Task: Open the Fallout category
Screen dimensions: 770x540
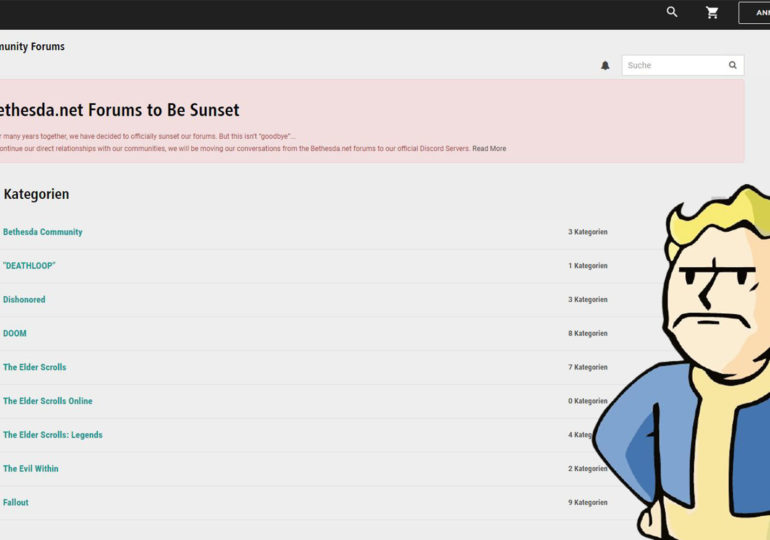Action: coord(16,502)
